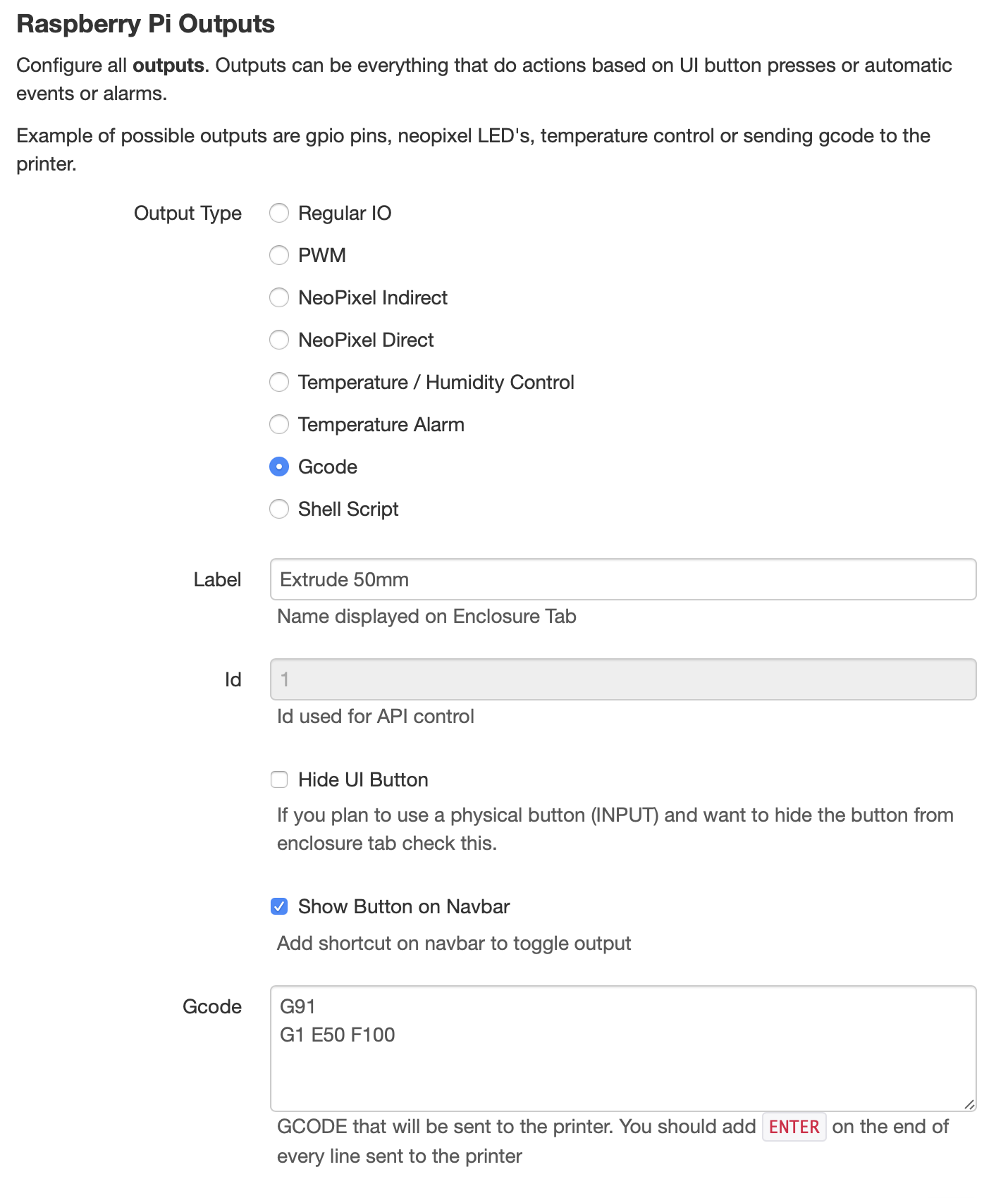Choose Temperature / Humidity Control output
The width and height of the screenshot is (1008, 1198).
click(x=279, y=382)
